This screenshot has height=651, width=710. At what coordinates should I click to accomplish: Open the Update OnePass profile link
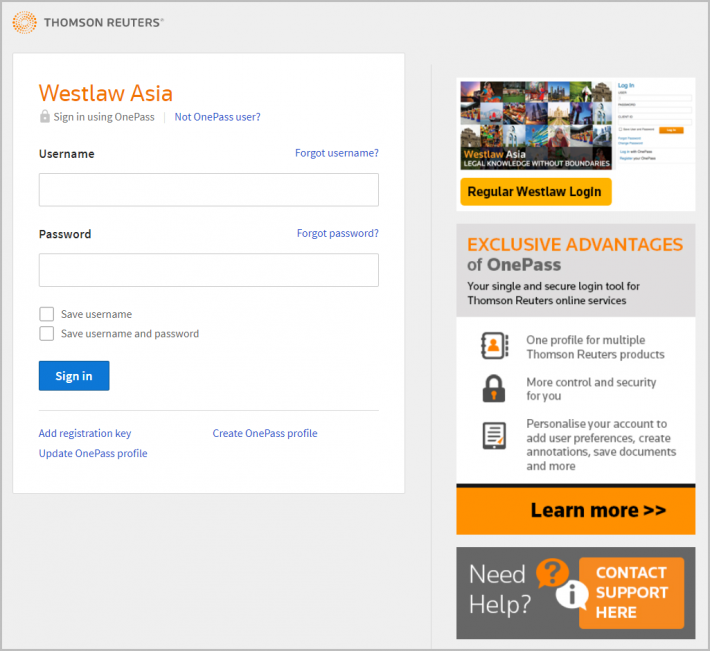[93, 453]
